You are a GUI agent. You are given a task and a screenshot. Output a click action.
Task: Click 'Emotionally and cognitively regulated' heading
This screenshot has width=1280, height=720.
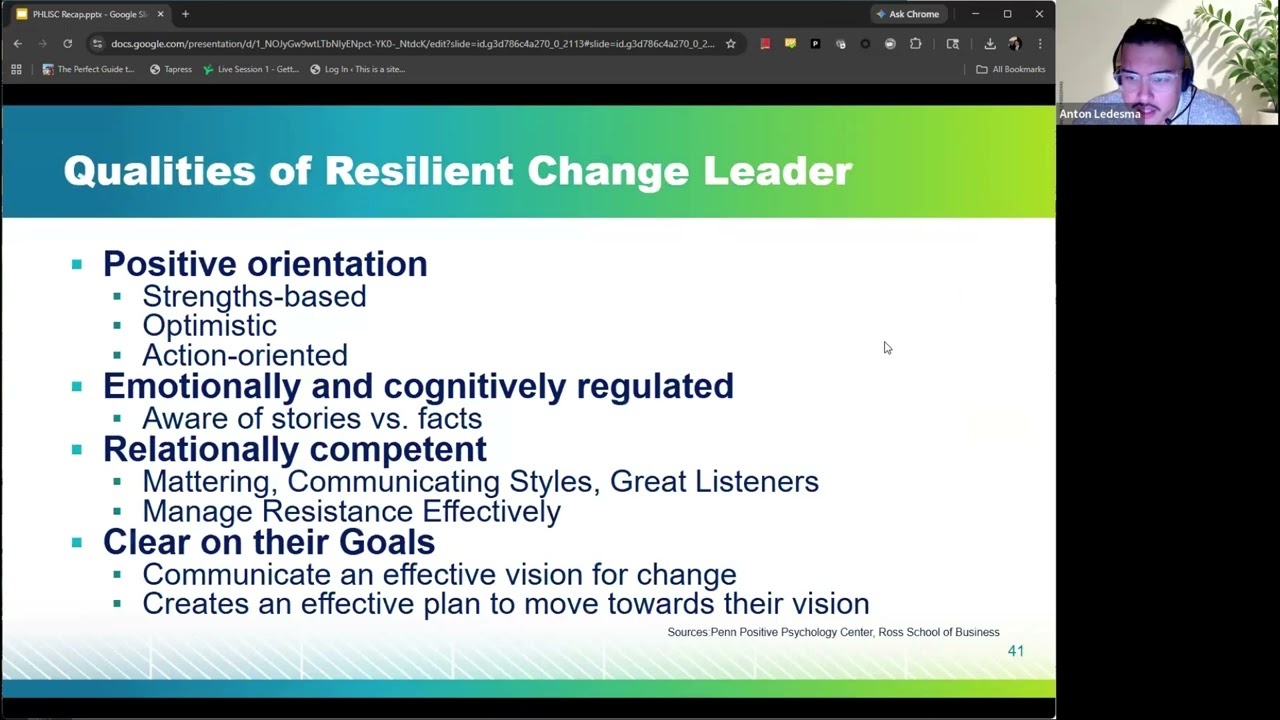point(418,386)
